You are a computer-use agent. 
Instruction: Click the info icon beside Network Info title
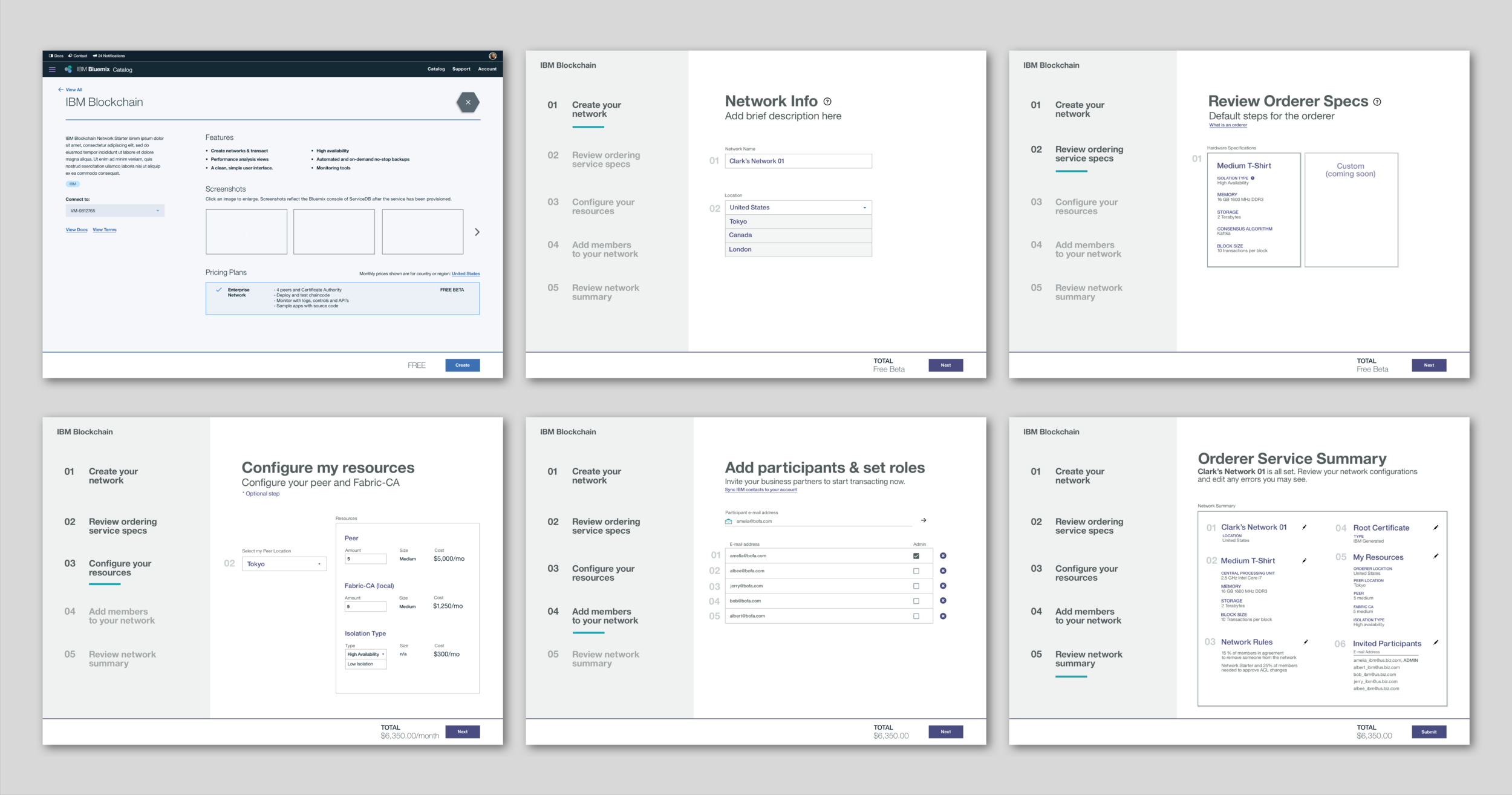click(x=827, y=102)
